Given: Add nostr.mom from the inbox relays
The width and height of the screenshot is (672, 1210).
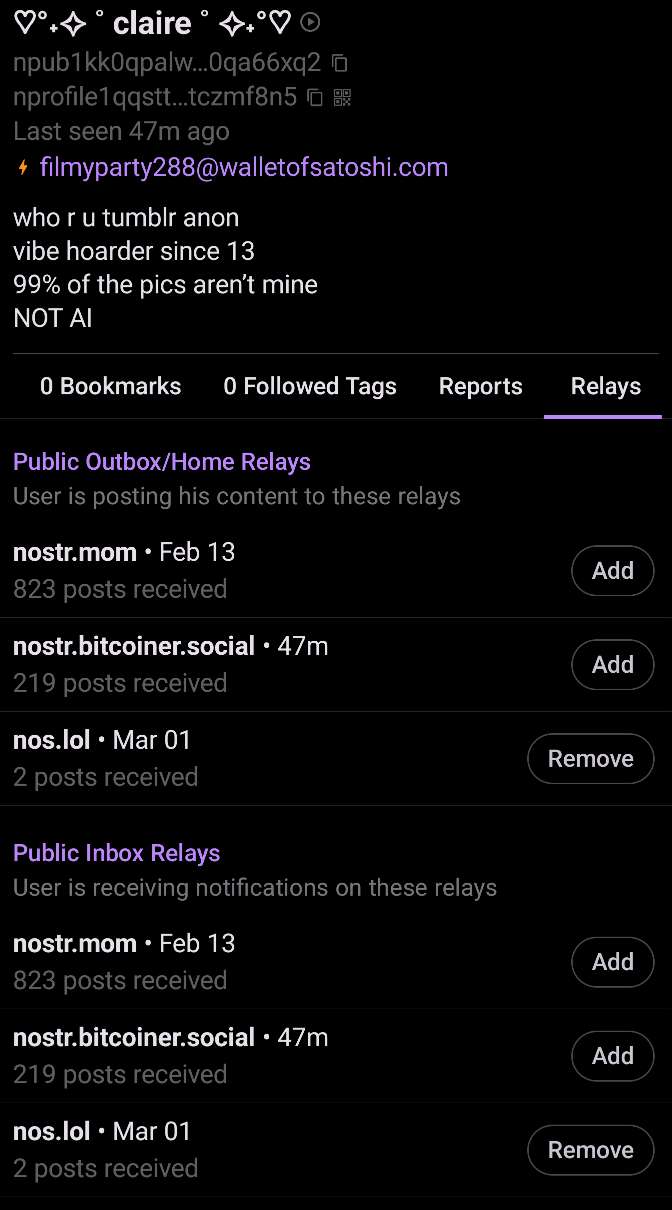Looking at the screenshot, I should click(x=612, y=961).
